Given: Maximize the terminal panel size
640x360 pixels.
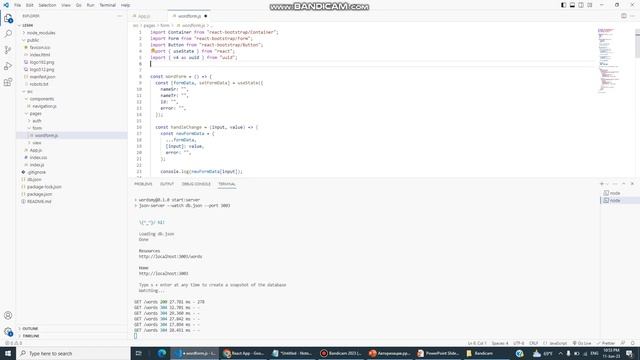Looking at the screenshot, I should pos(624,184).
